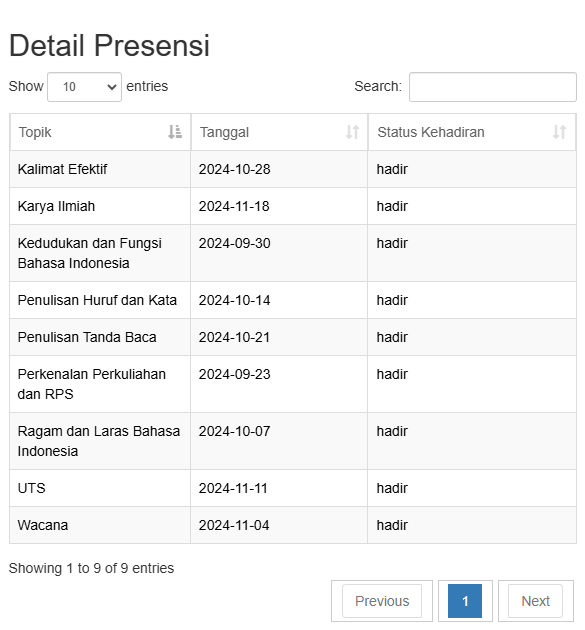Click Status Kehadiran sort arrows icon
The height and width of the screenshot is (630, 585).
click(x=559, y=132)
